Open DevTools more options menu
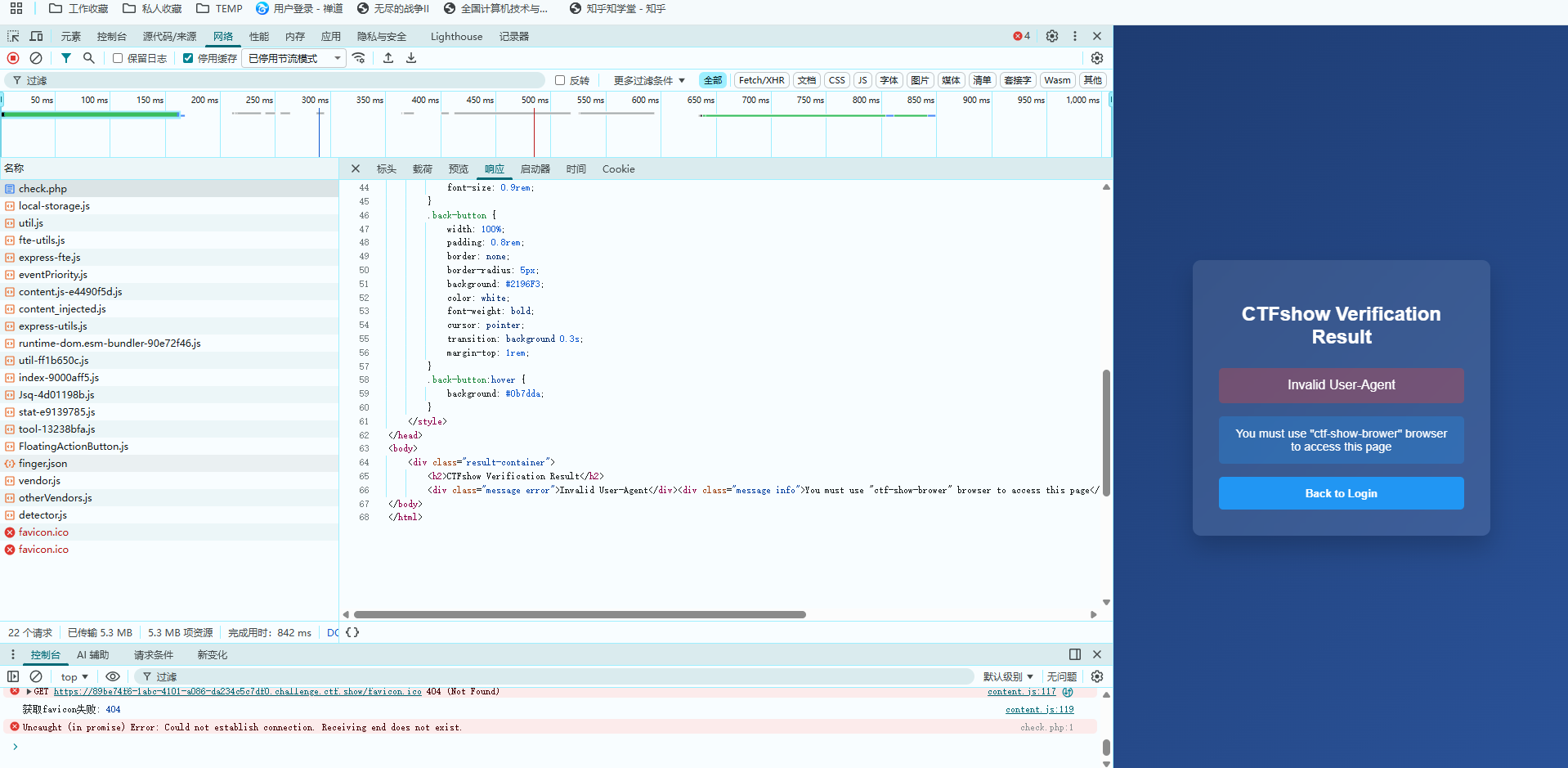The image size is (1568, 768). coord(1075,36)
